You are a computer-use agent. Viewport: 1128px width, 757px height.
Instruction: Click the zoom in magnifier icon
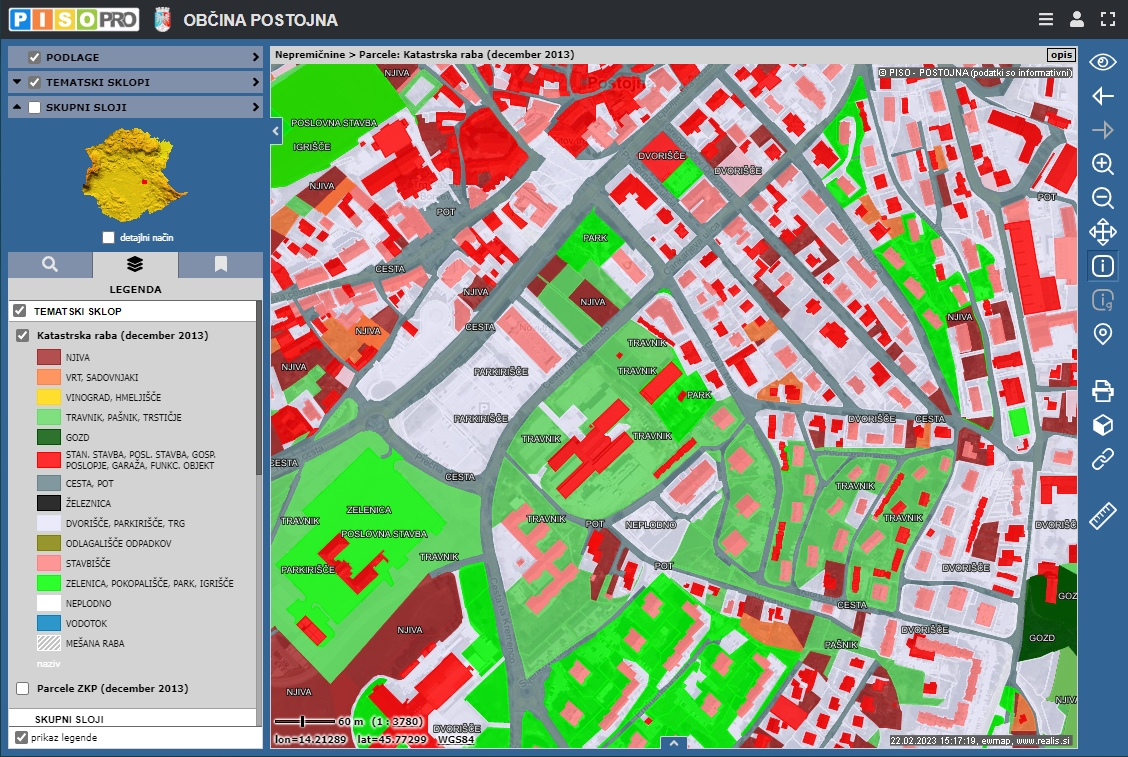click(1102, 164)
